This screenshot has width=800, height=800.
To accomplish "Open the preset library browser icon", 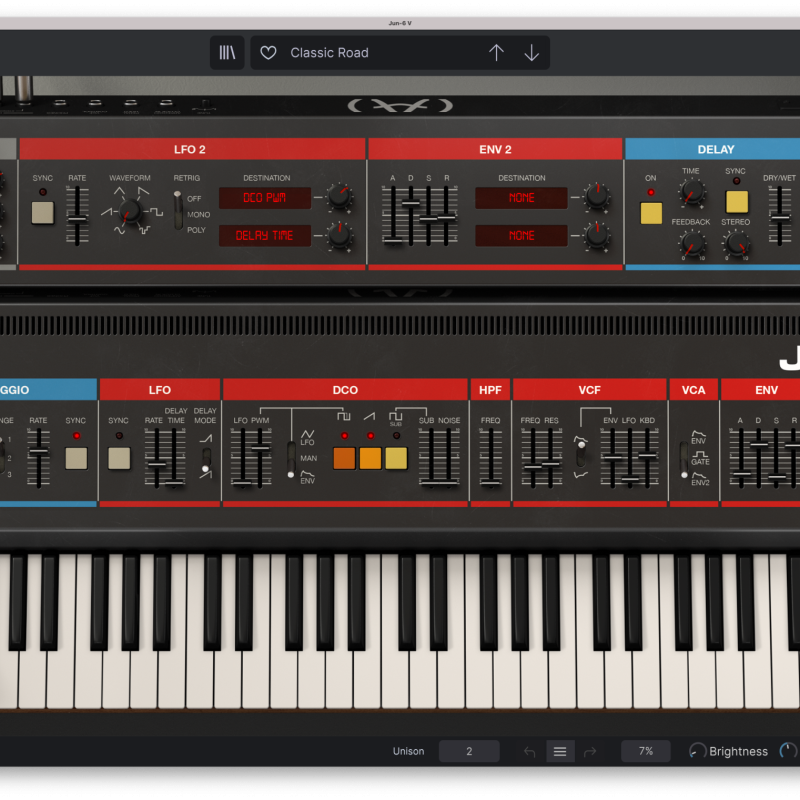I will coord(227,53).
